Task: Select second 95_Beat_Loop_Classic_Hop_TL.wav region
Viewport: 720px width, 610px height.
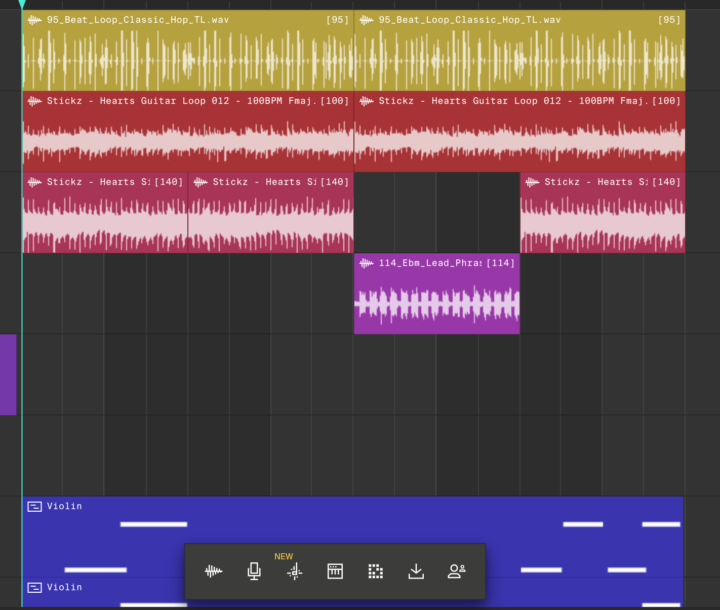Action: (x=520, y=51)
